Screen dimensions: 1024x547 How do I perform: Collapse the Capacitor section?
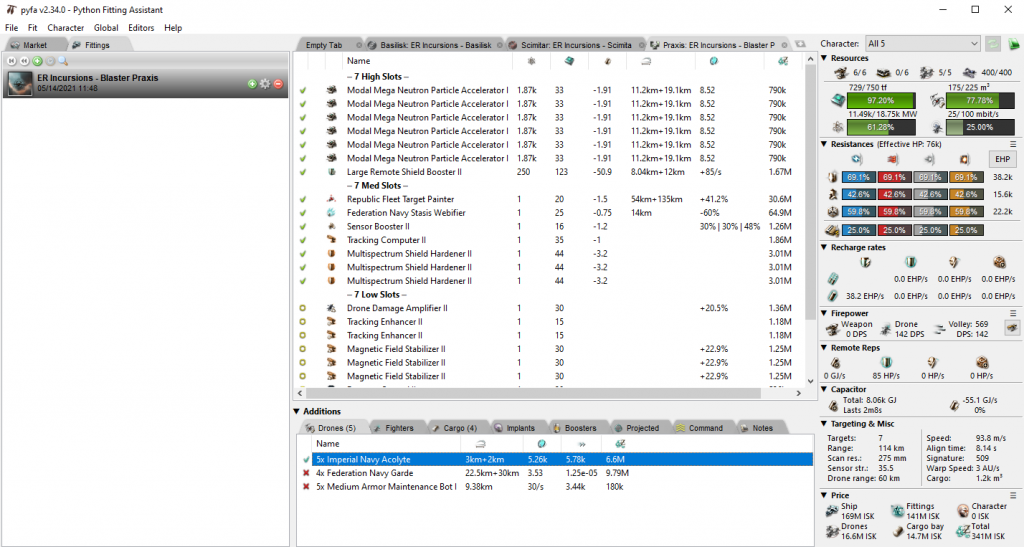pyautogui.click(x=824, y=390)
